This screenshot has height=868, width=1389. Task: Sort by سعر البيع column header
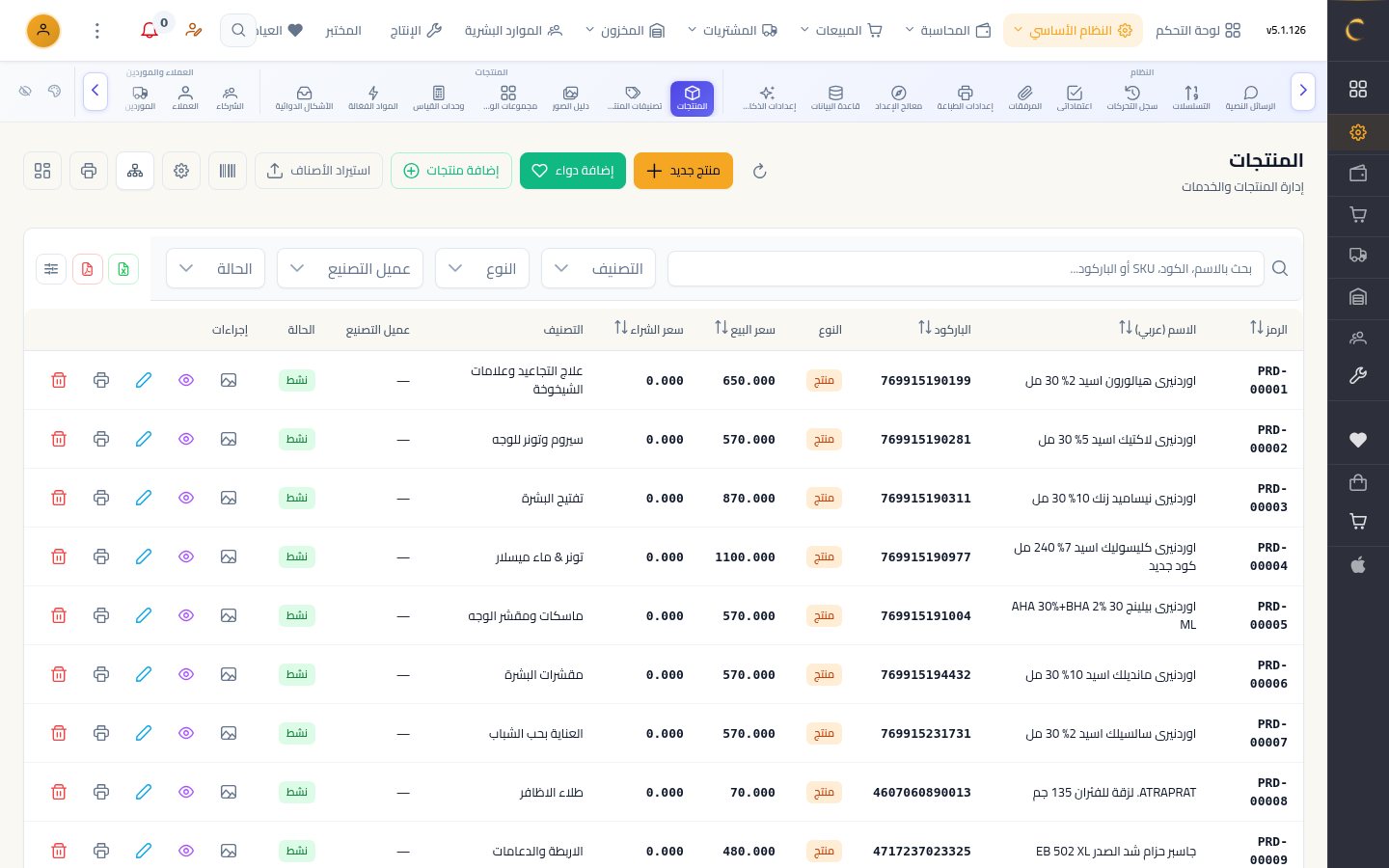pyautogui.click(x=745, y=329)
